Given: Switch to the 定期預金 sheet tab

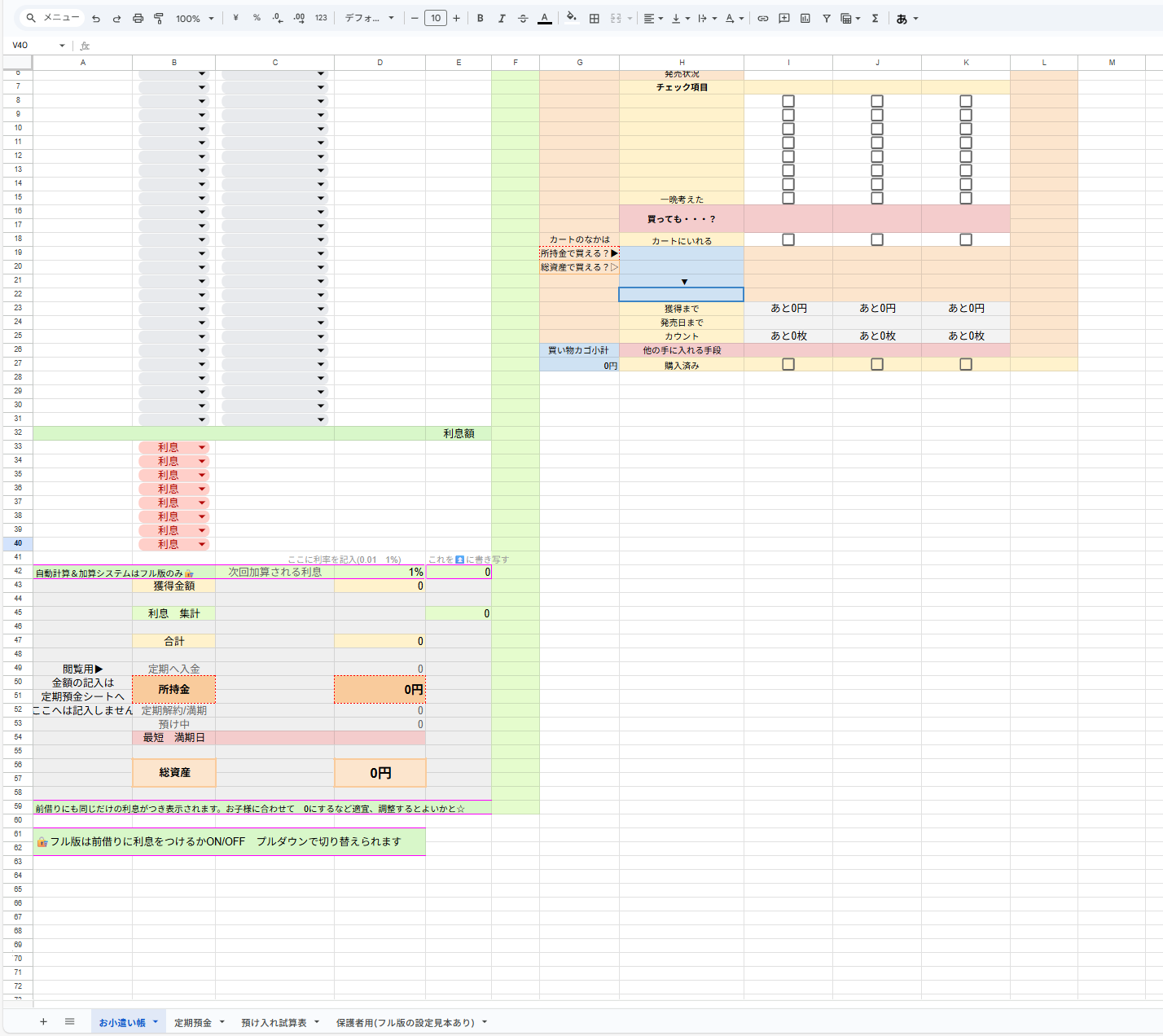Looking at the screenshot, I should coord(193,1023).
